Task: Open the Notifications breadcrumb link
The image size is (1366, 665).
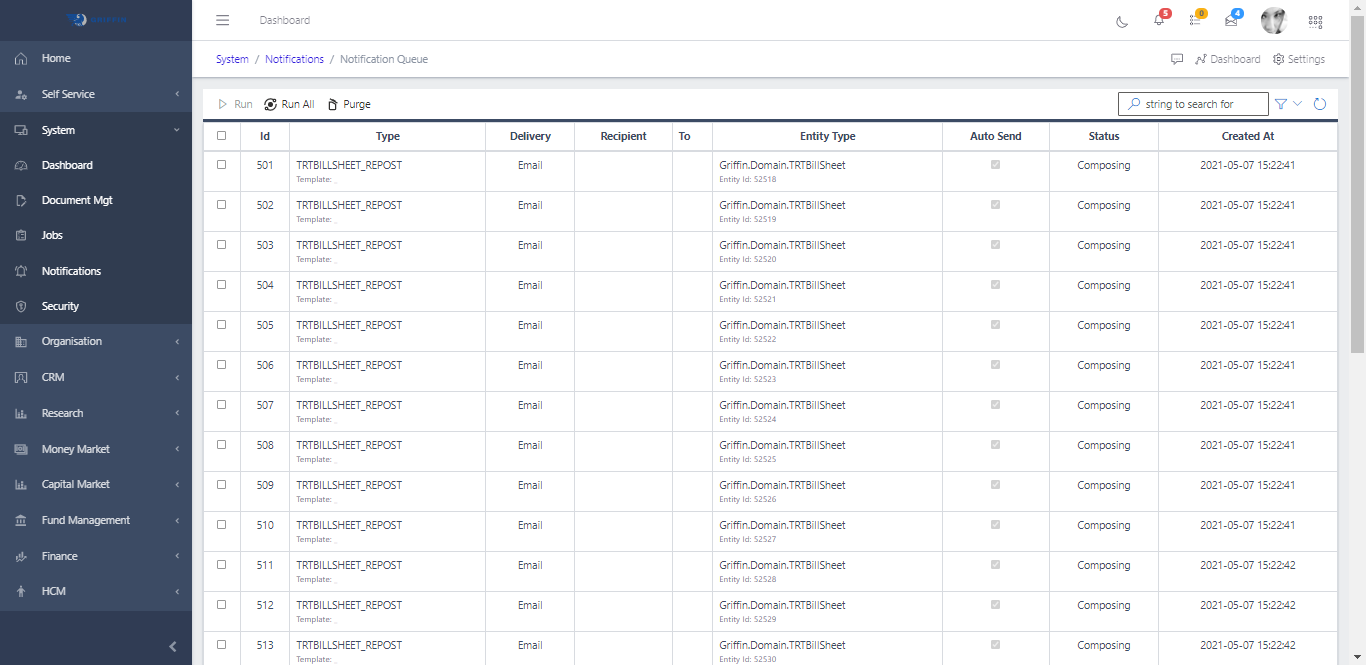Action: [294, 59]
